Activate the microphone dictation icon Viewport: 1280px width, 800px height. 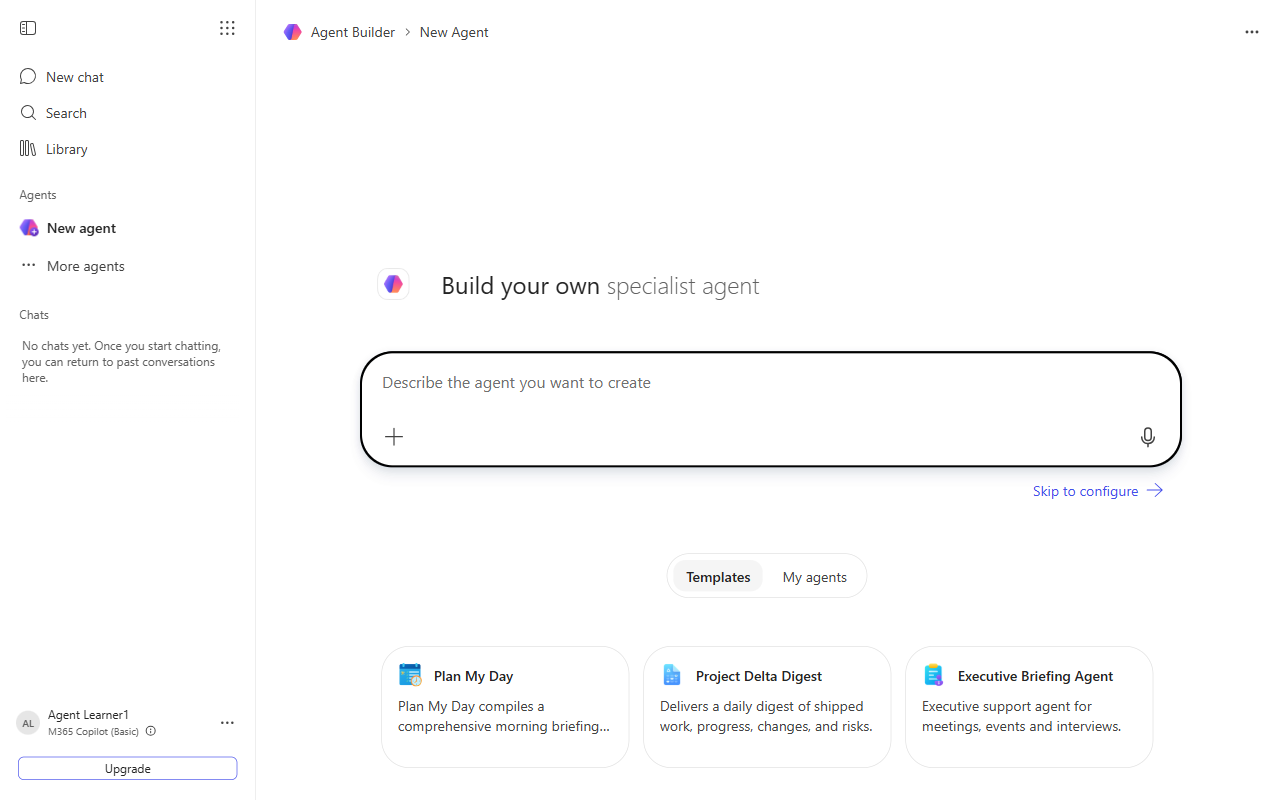coord(1148,436)
